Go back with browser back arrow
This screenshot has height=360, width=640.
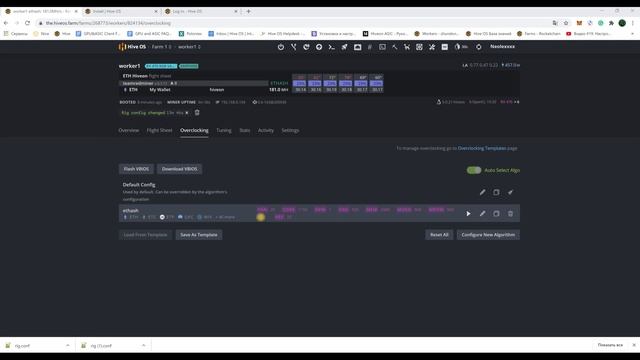[x=6, y=23]
